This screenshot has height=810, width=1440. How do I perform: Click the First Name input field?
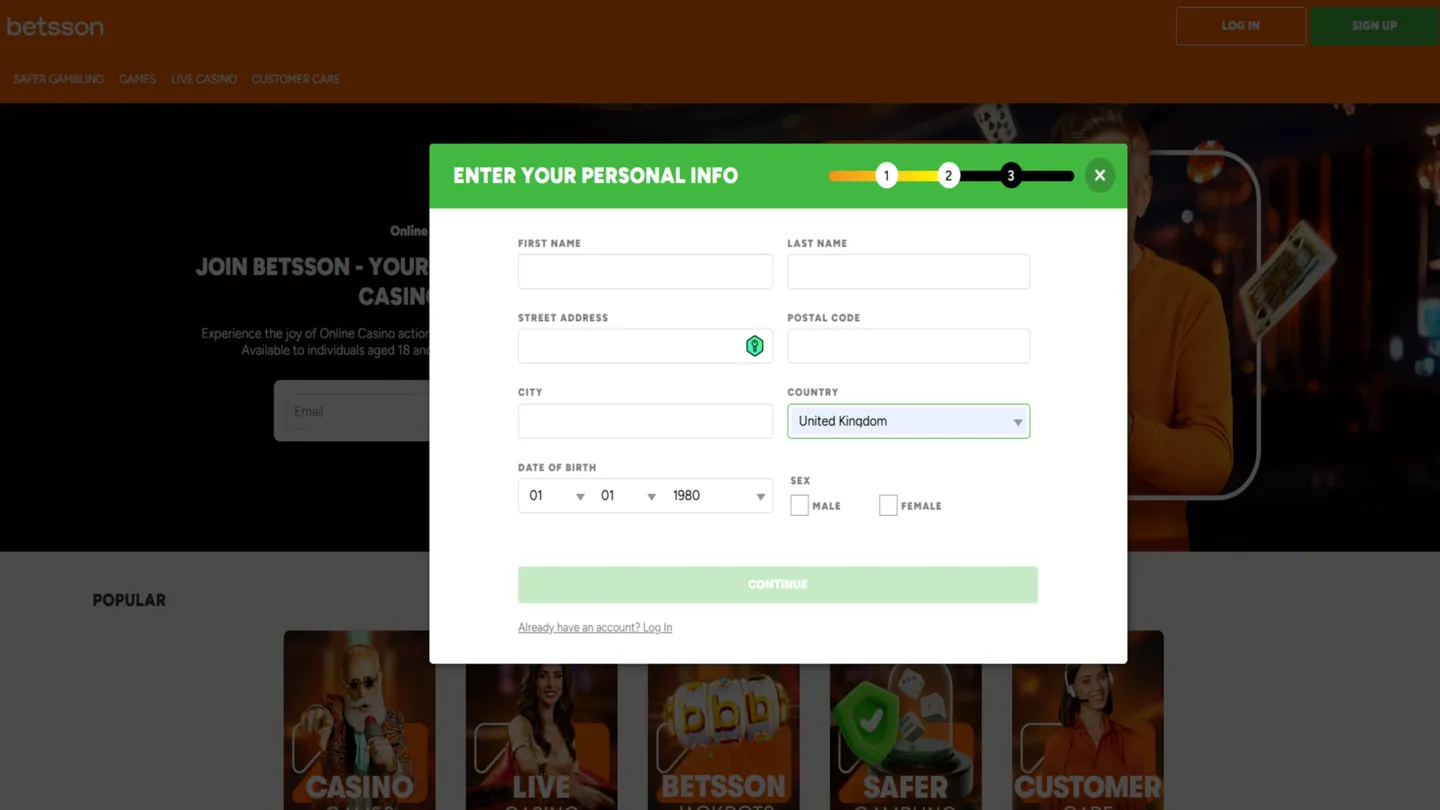(x=645, y=271)
